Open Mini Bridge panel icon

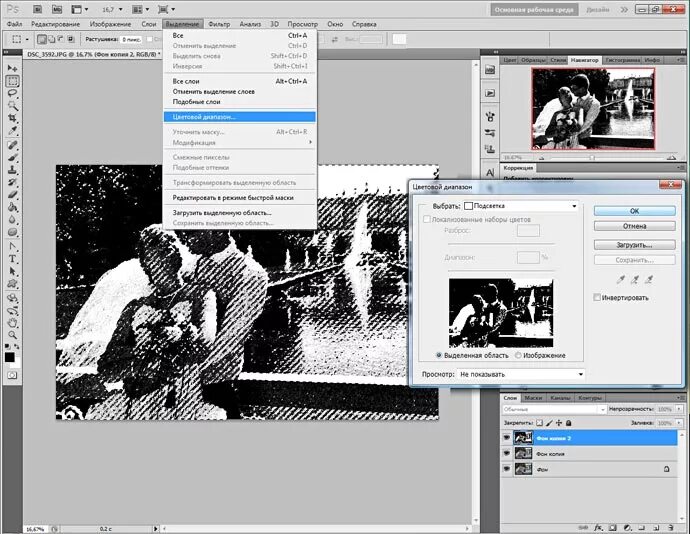coord(490,70)
